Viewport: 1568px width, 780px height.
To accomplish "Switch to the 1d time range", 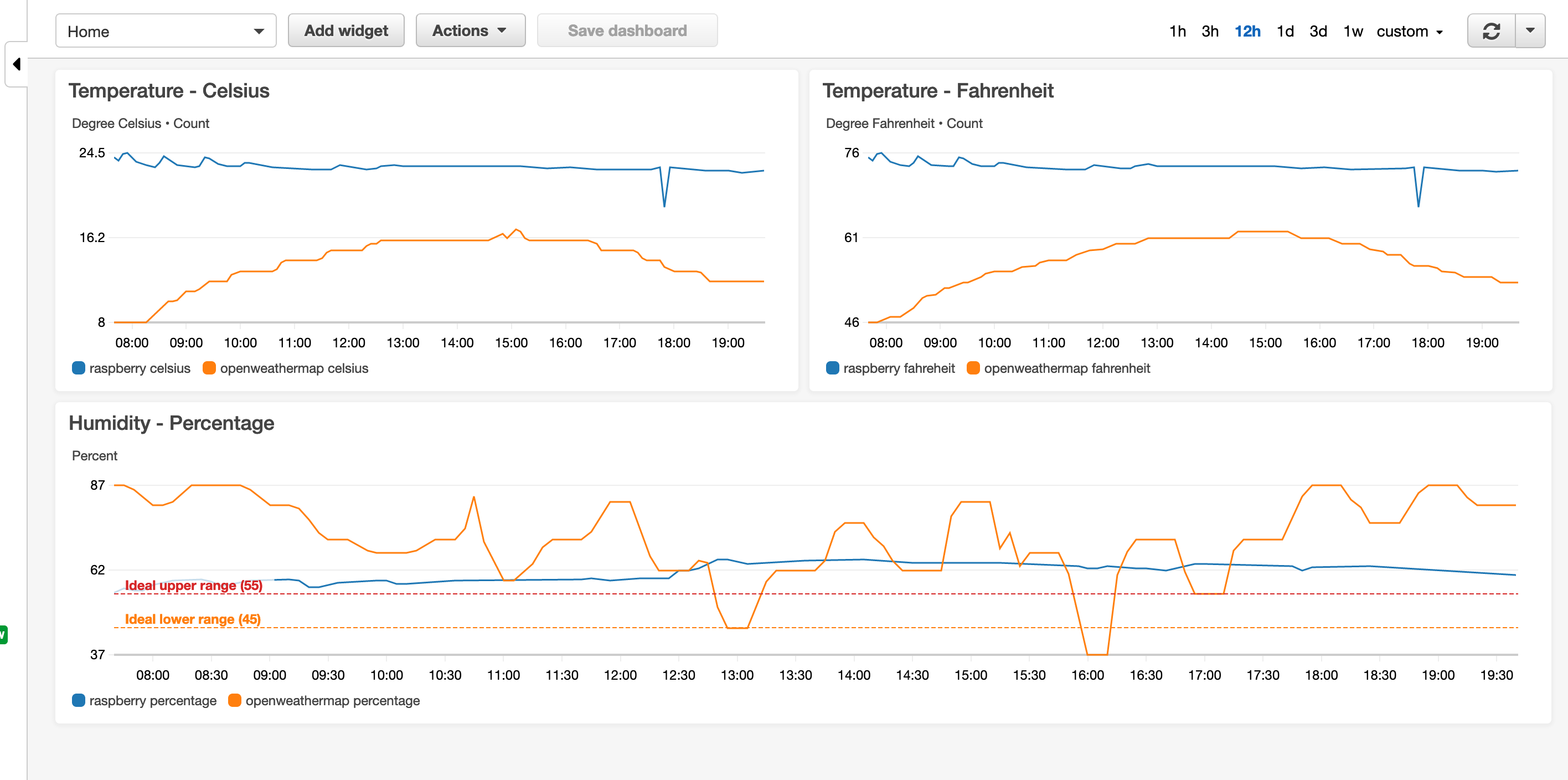I will [1285, 31].
